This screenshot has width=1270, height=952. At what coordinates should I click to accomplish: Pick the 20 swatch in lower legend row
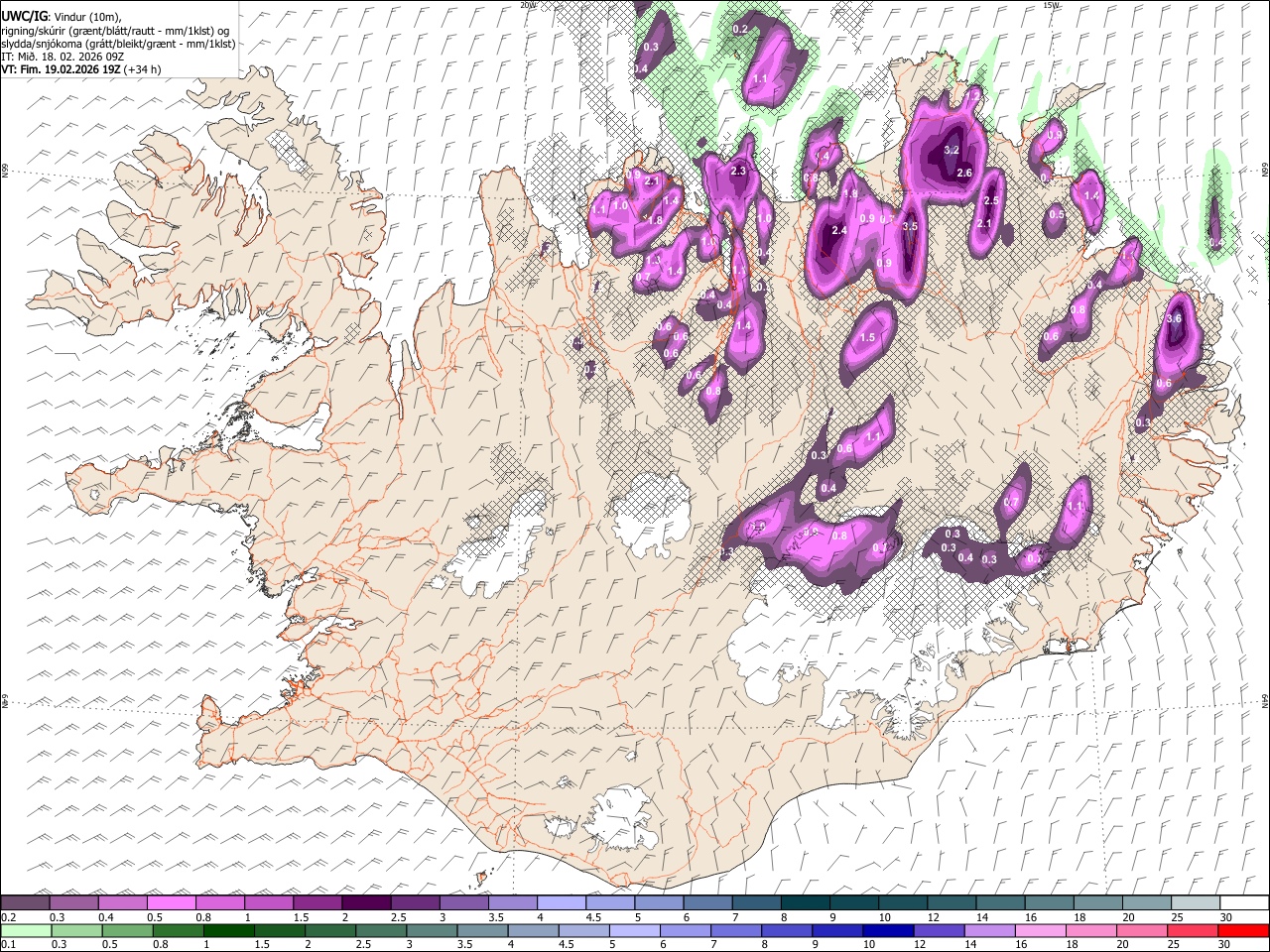[x=1141, y=930]
